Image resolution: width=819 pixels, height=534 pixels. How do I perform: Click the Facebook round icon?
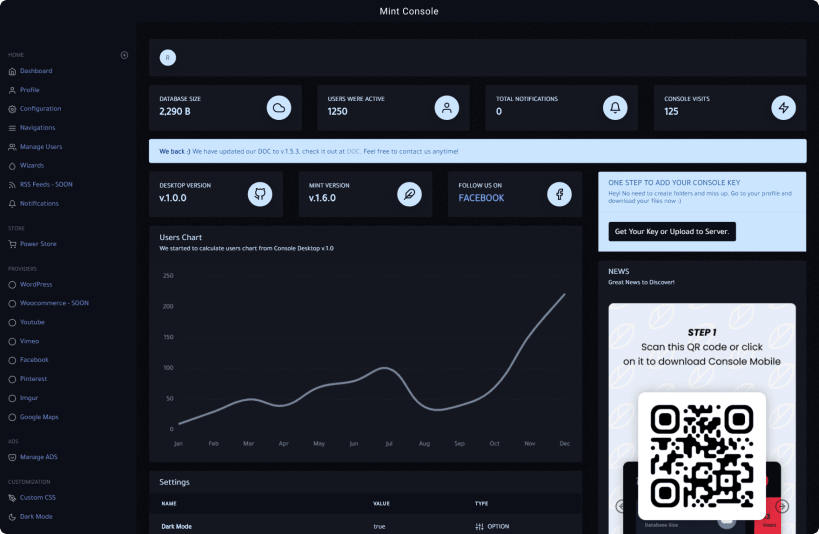[x=559, y=194]
